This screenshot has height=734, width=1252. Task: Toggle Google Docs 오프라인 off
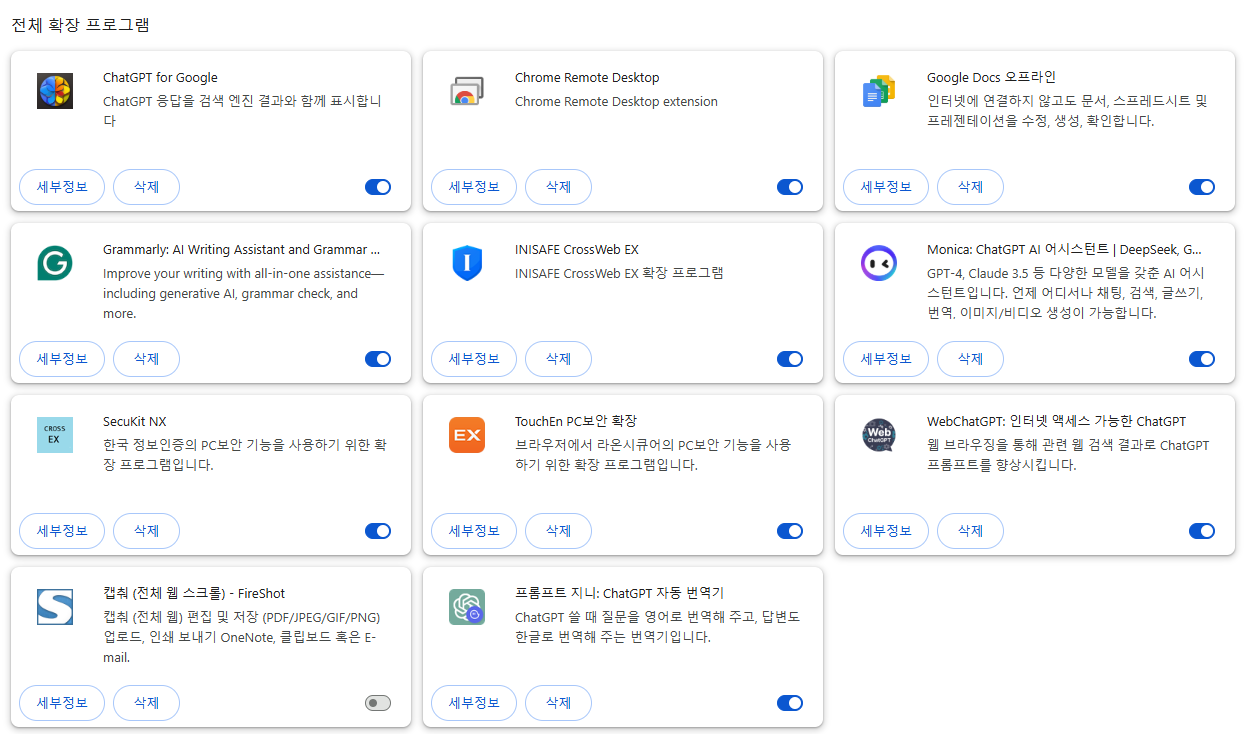tap(1202, 187)
